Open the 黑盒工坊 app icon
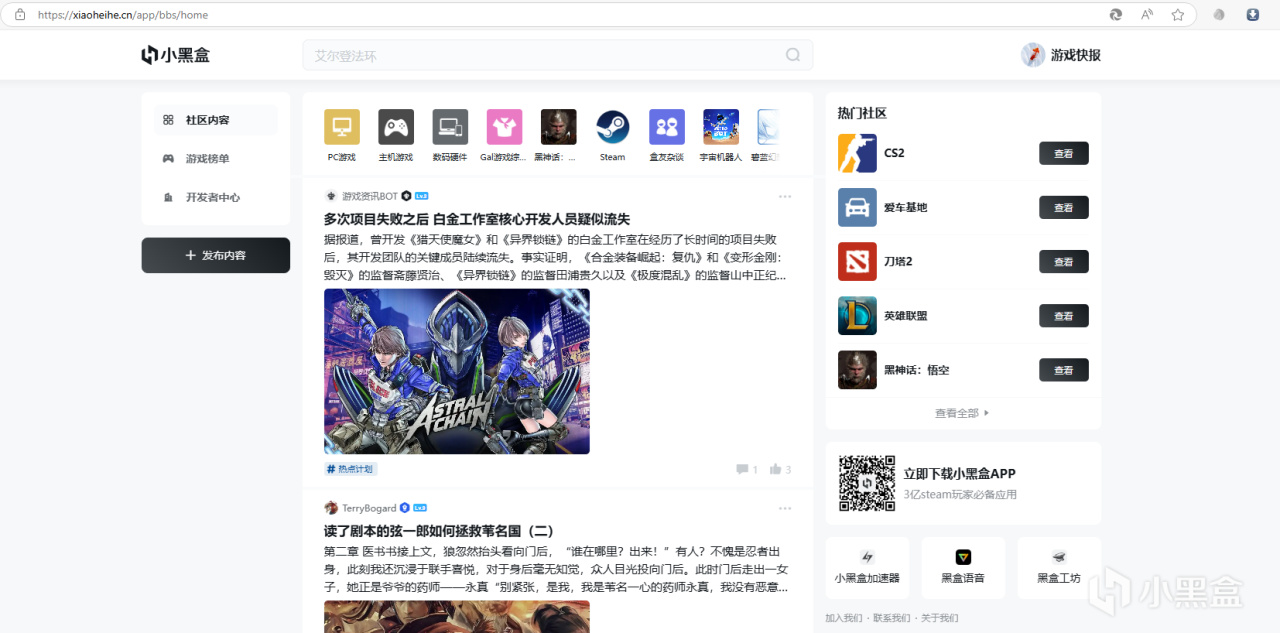1280x633 pixels. click(x=1059, y=557)
